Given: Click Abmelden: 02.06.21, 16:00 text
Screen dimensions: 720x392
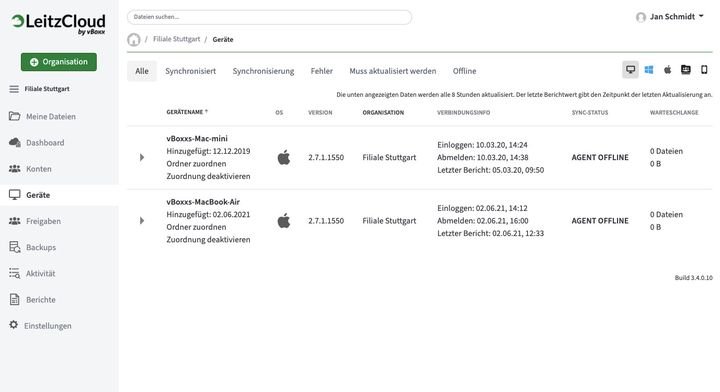Looking at the screenshot, I should (x=483, y=221).
